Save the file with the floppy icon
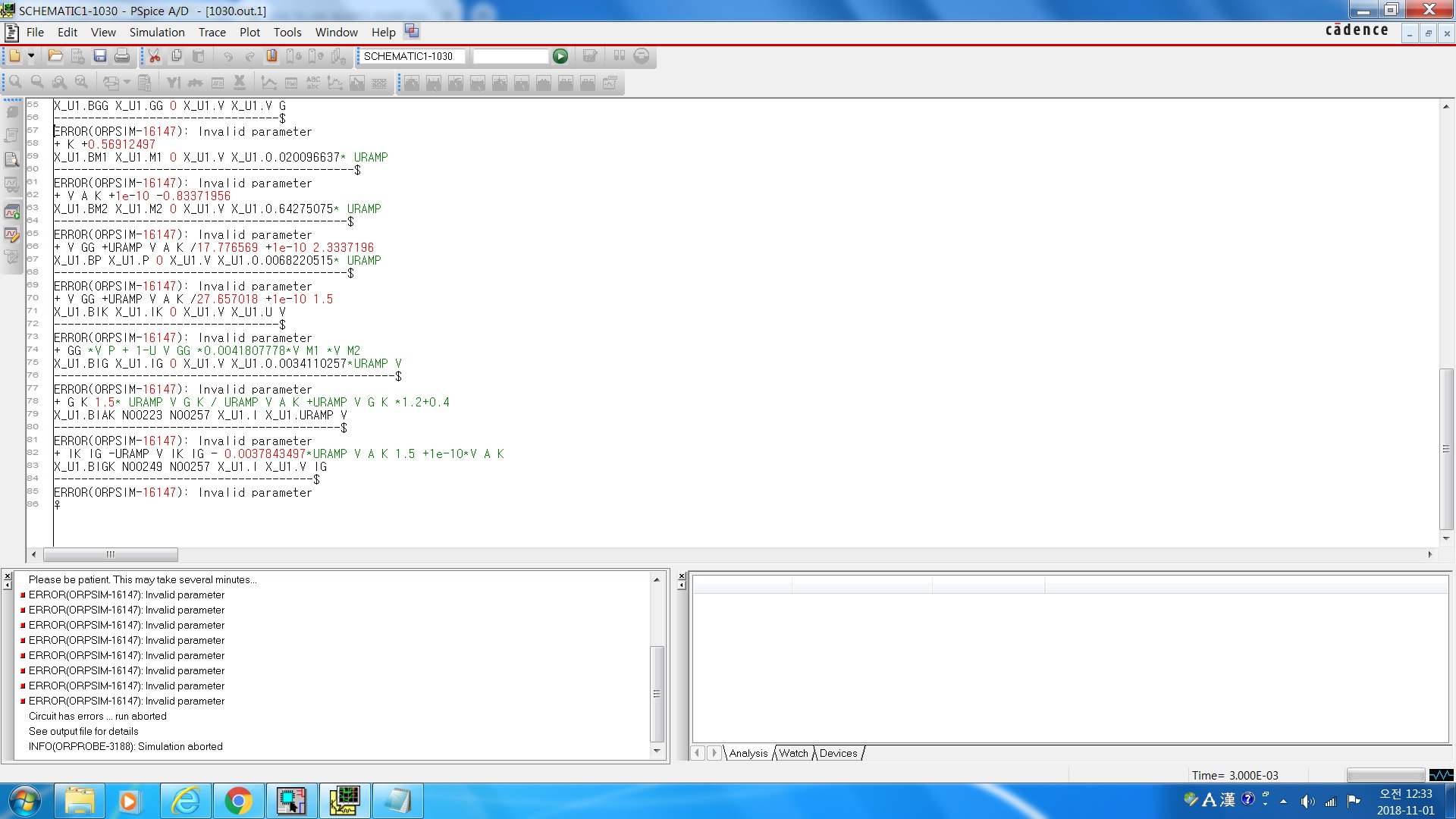The image size is (1456, 819). click(99, 56)
